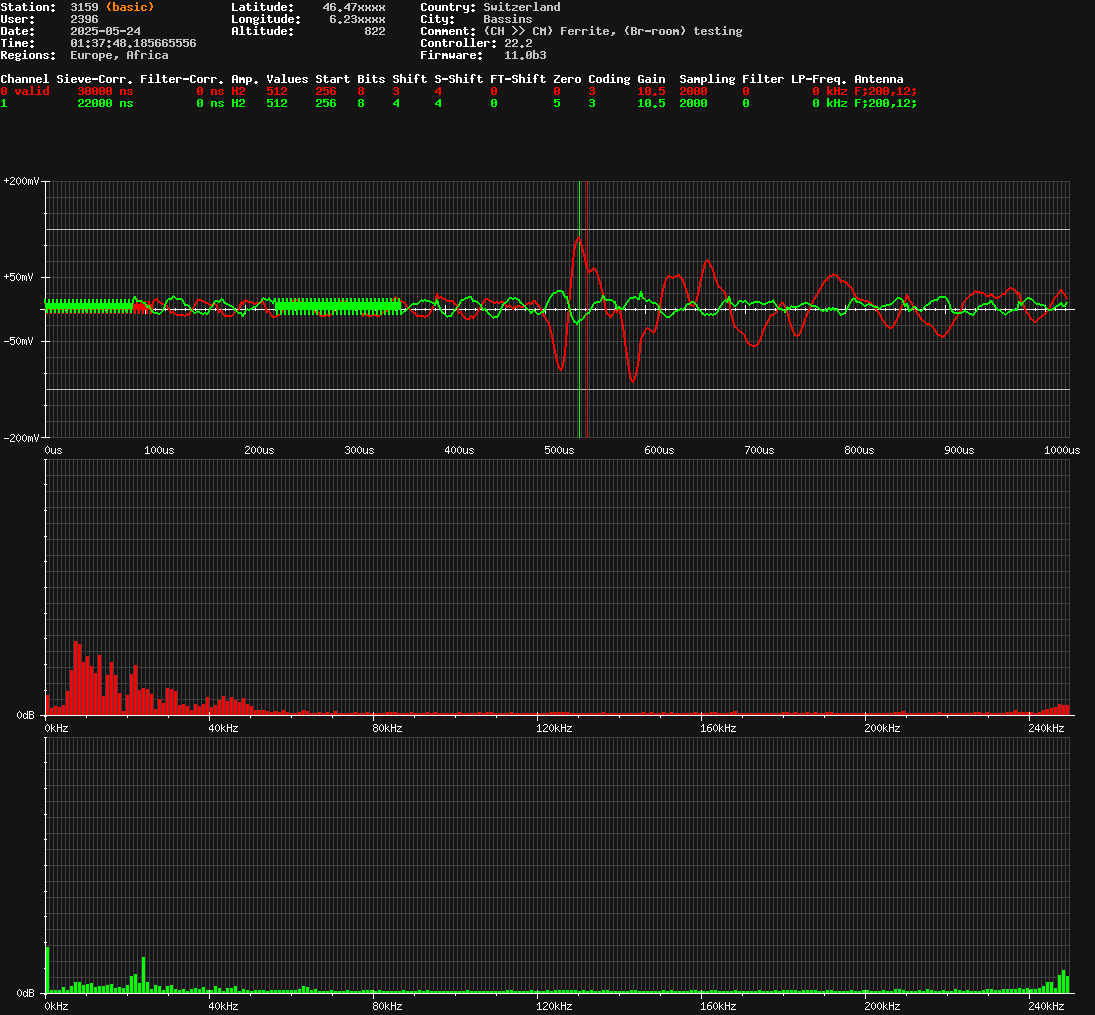Click 200kHz label under green spectrum

[882, 1007]
